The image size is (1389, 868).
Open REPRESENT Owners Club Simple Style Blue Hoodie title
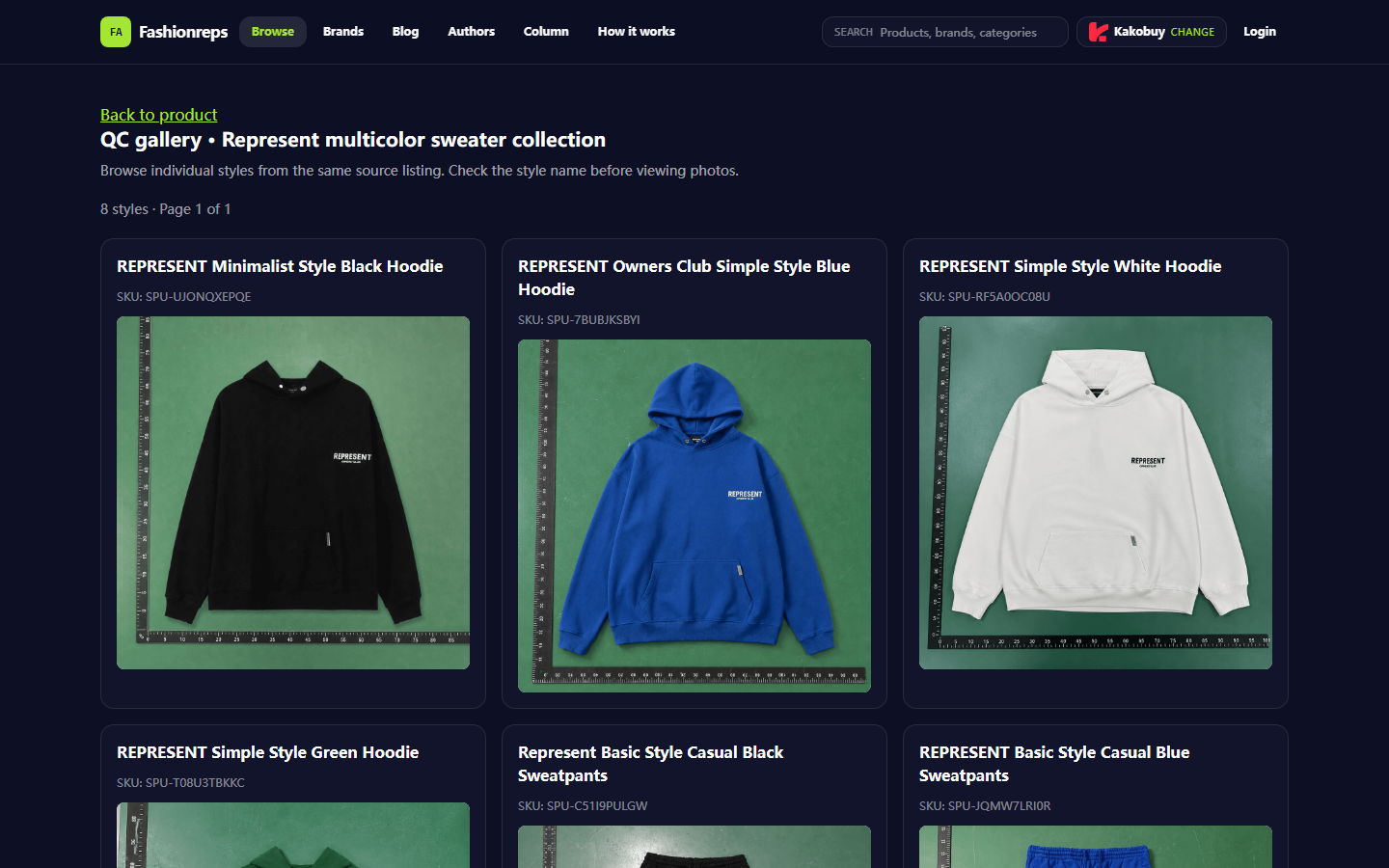(x=684, y=278)
